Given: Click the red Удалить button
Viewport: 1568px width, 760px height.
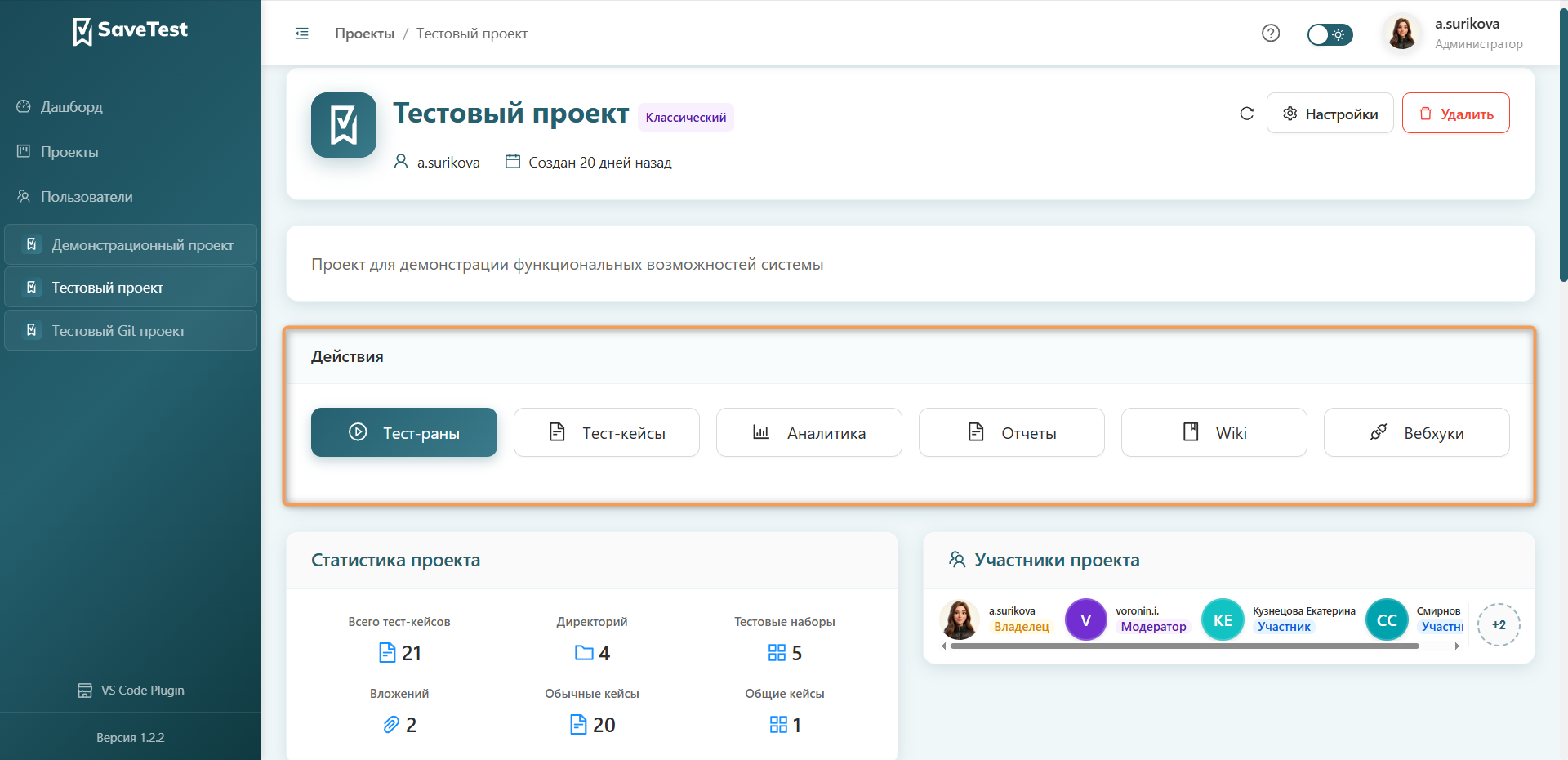Looking at the screenshot, I should [1455, 114].
